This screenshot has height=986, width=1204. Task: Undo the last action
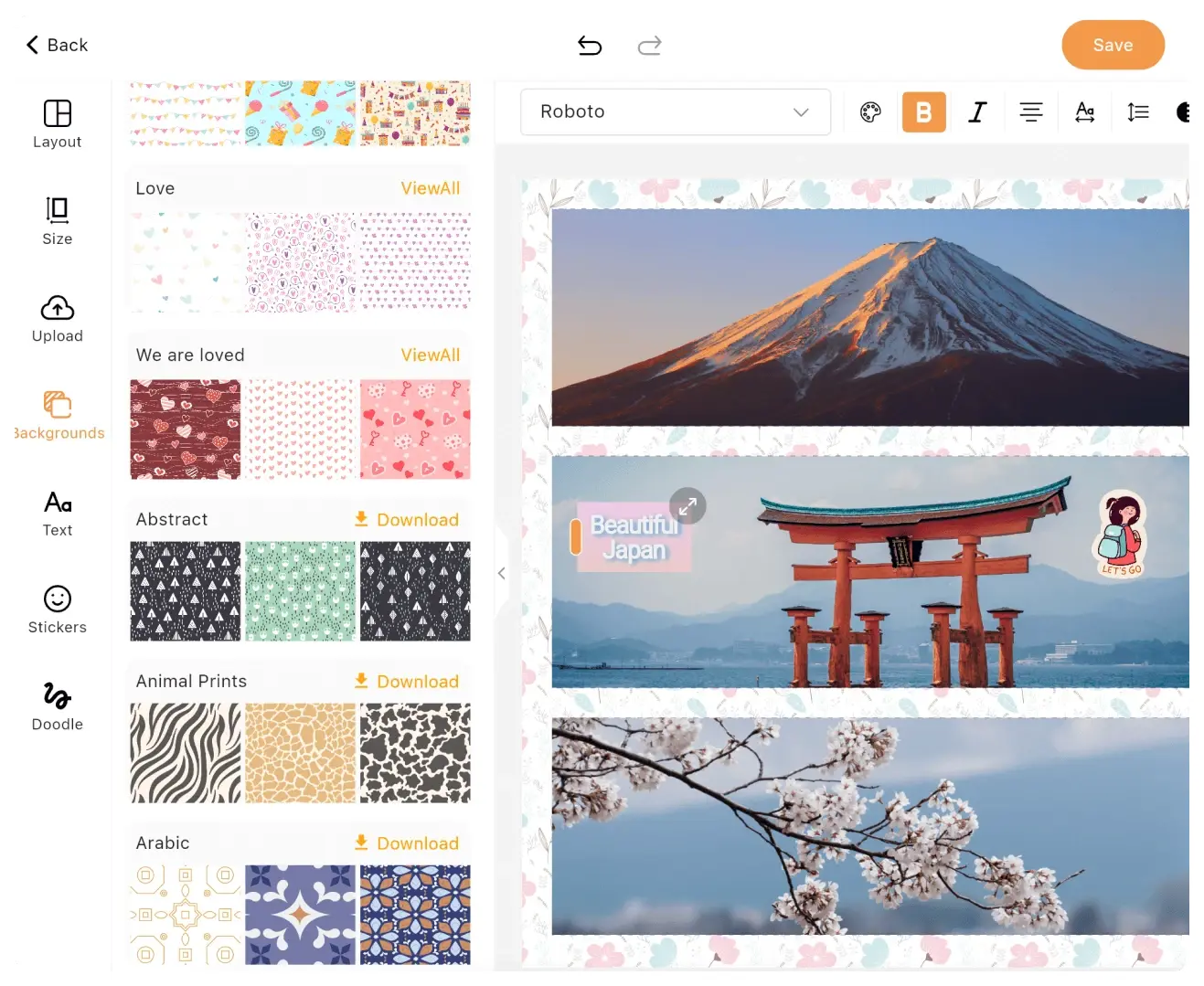pyautogui.click(x=590, y=45)
